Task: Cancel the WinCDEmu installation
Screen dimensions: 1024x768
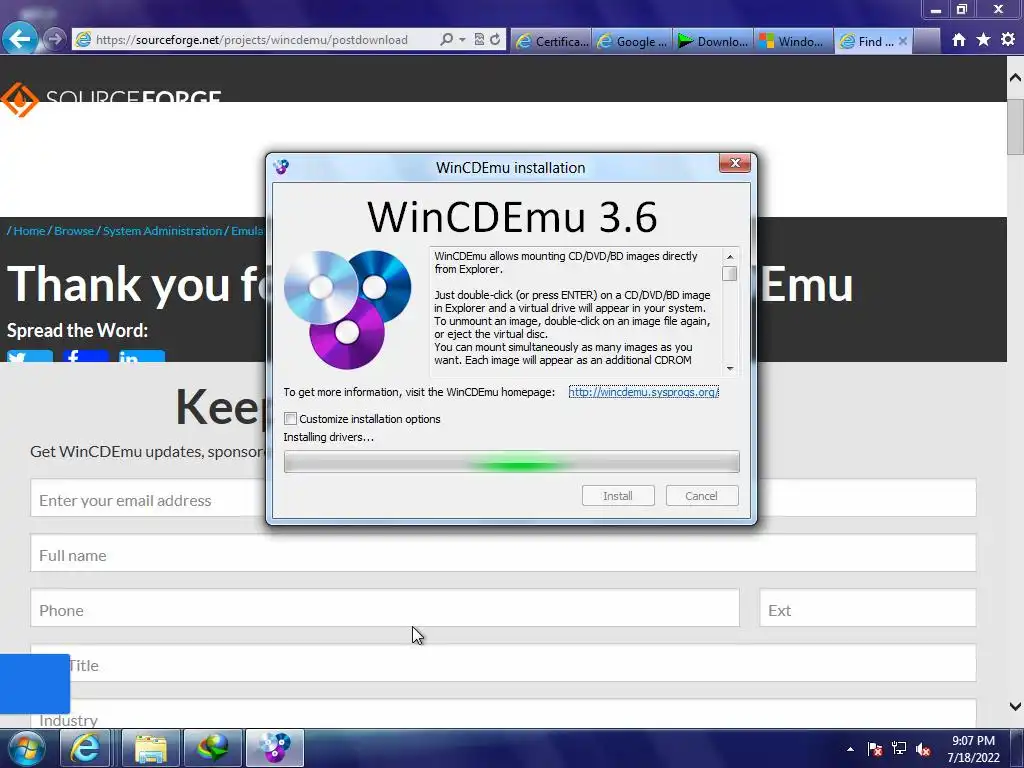Action: [x=702, y=496]
